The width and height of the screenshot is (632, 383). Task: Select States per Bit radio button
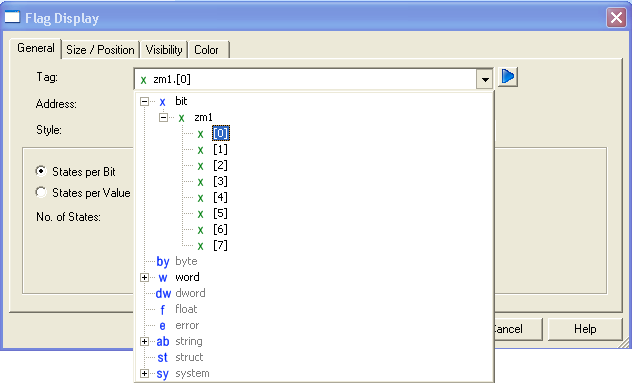[41, 171]
